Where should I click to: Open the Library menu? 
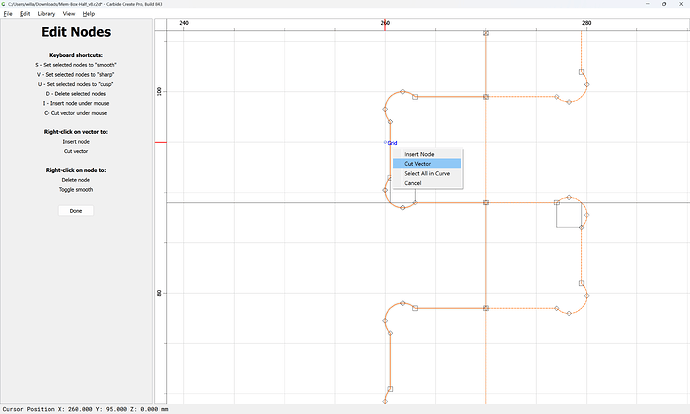pos(46,14)
